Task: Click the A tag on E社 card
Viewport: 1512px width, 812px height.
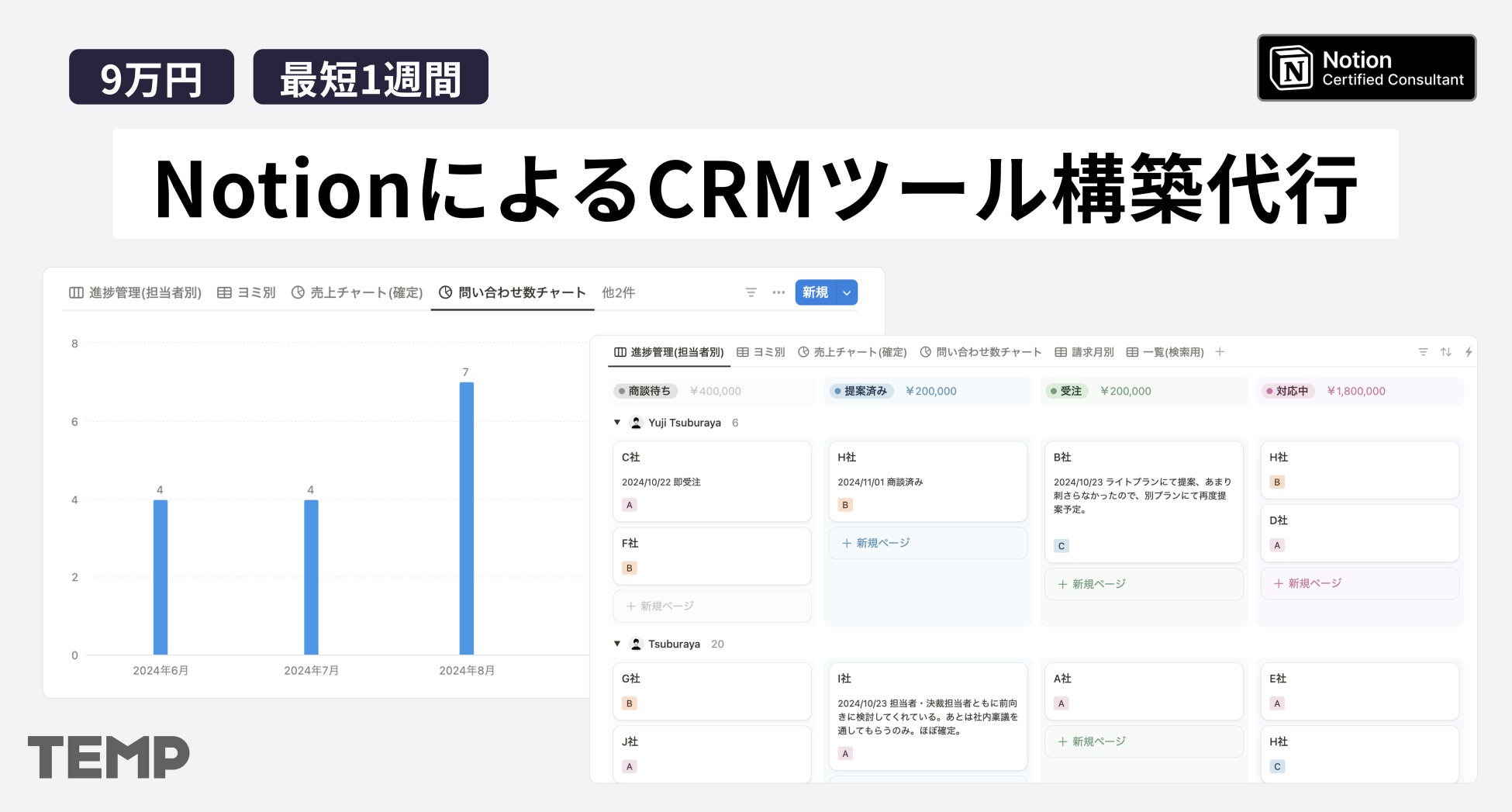Action: tap(1277, 703)
